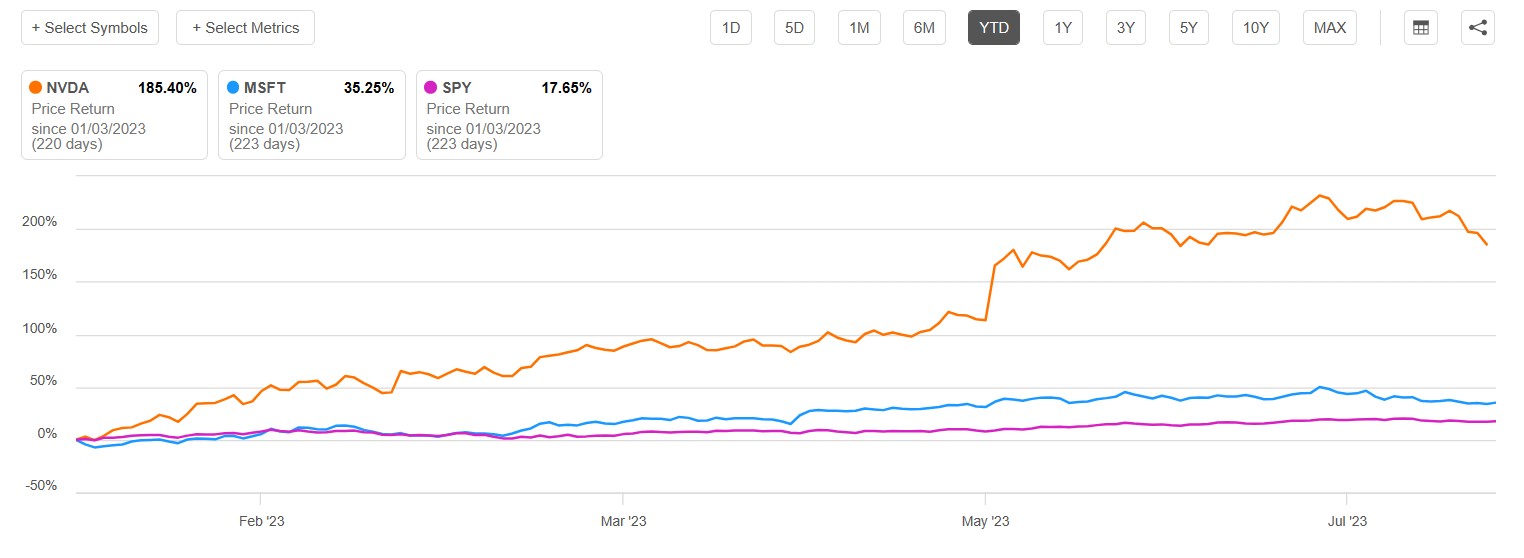Open the Select Metrics dropdown

click(x=245, y=28)
